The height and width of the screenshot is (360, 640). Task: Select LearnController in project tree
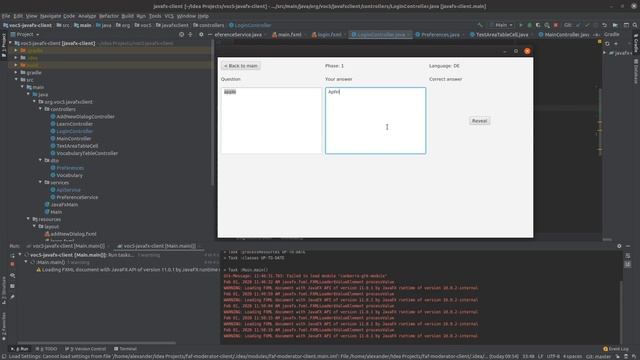click(x=74, y=124)
